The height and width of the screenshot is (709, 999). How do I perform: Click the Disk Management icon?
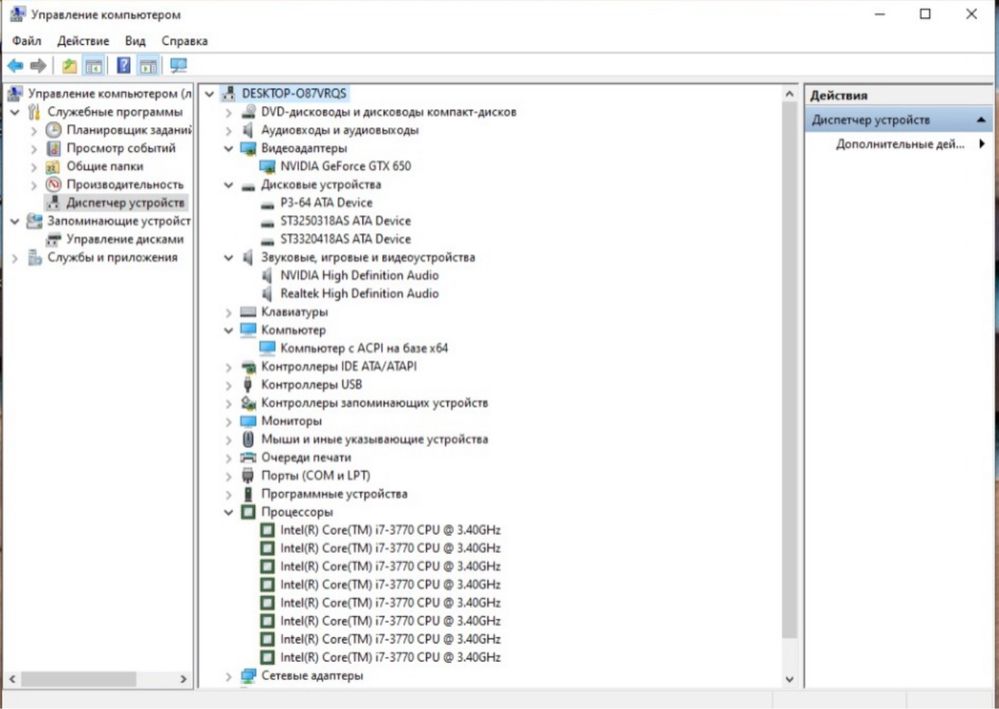pyautogui.click(x=54, y=240)
